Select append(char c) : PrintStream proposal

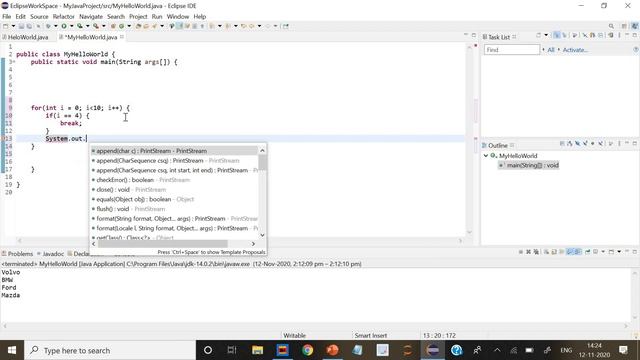coord(174,151)
